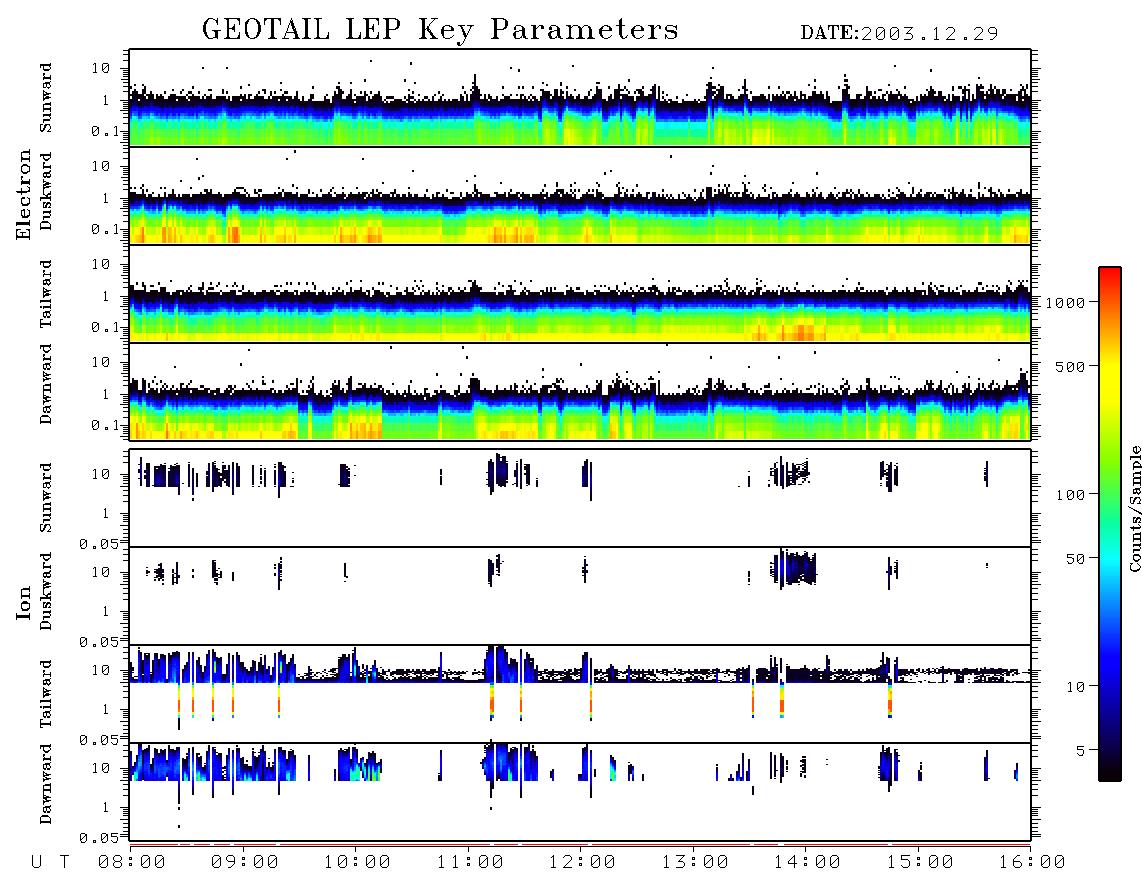Click the Ion "Duskward" panel label
Image resolution: width=1142 pixels, height=880 pixels.
(46, 591)
